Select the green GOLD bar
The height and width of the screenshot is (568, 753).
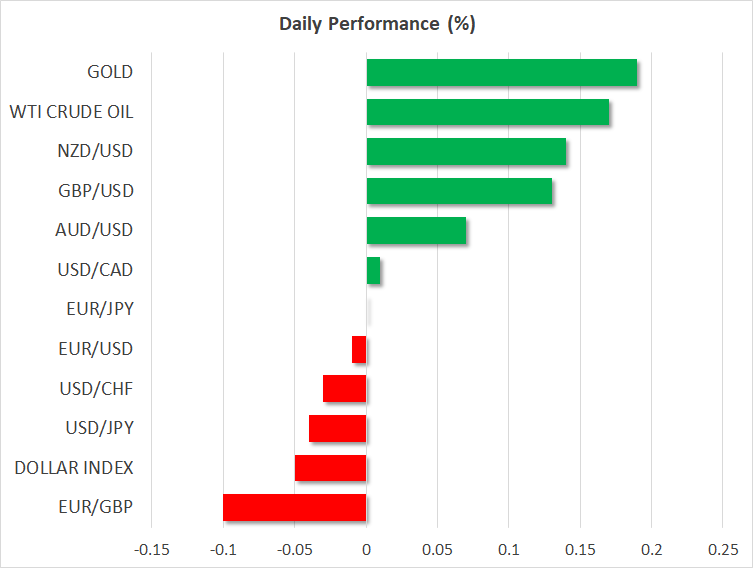502,73
